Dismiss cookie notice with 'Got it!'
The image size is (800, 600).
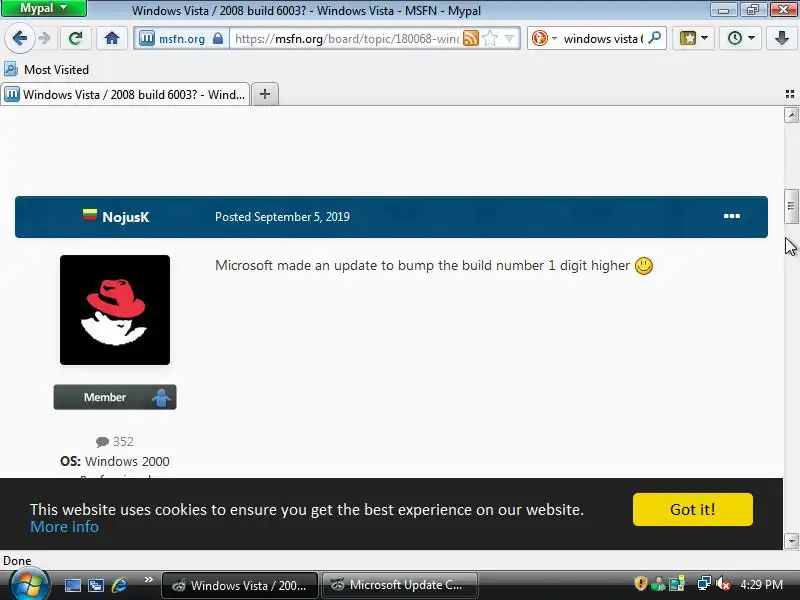[692, 509]
